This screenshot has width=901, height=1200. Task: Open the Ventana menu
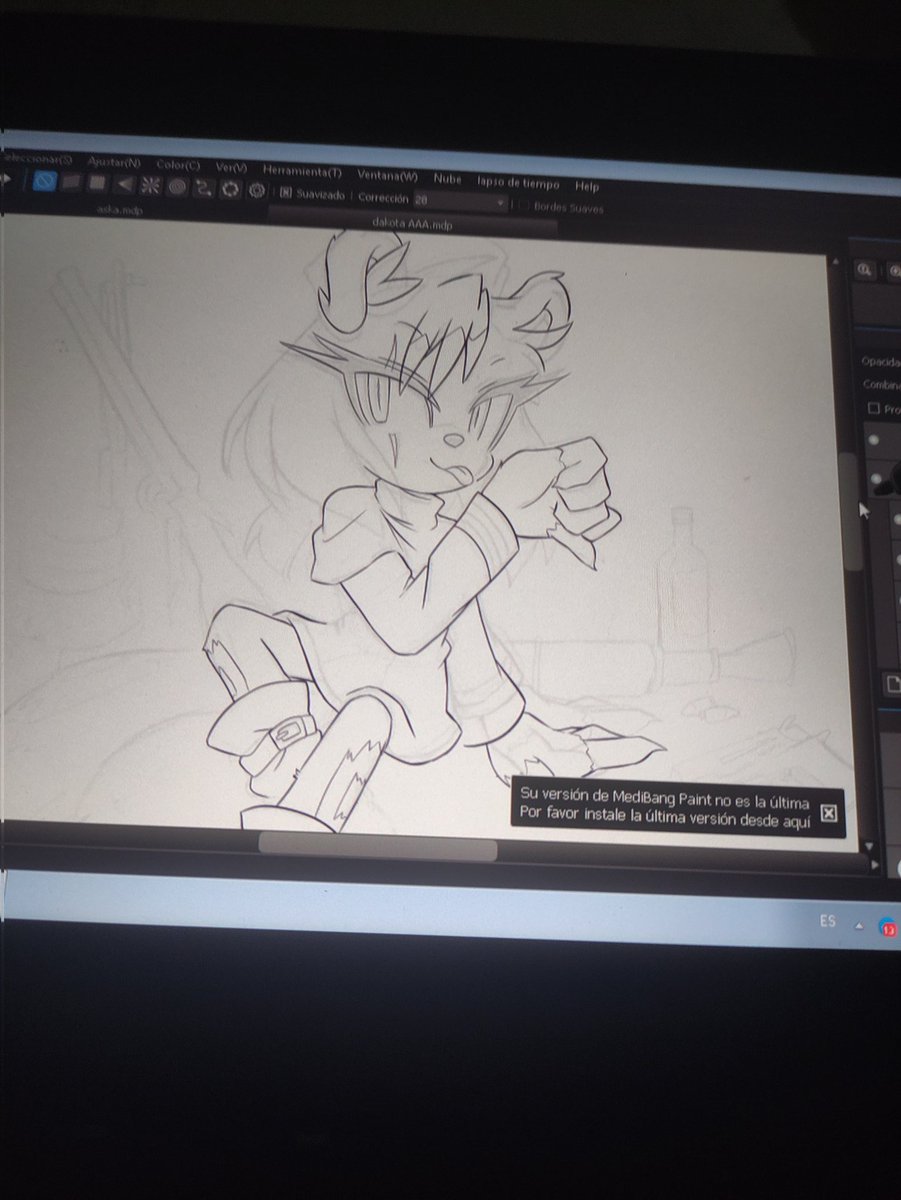[x=387, y=174]
